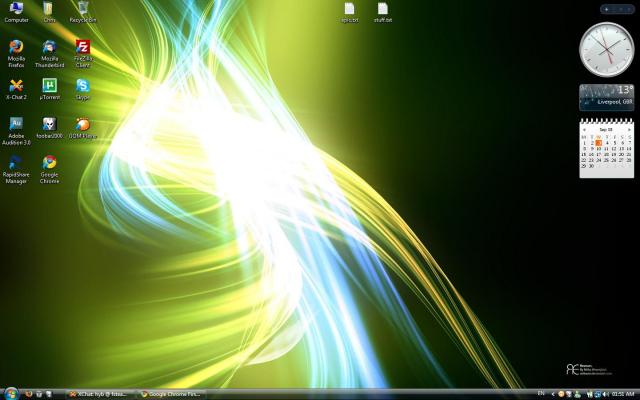Select the GOM Player desktop shortcut
Screen dimensions: 640x400
(82, 128)
